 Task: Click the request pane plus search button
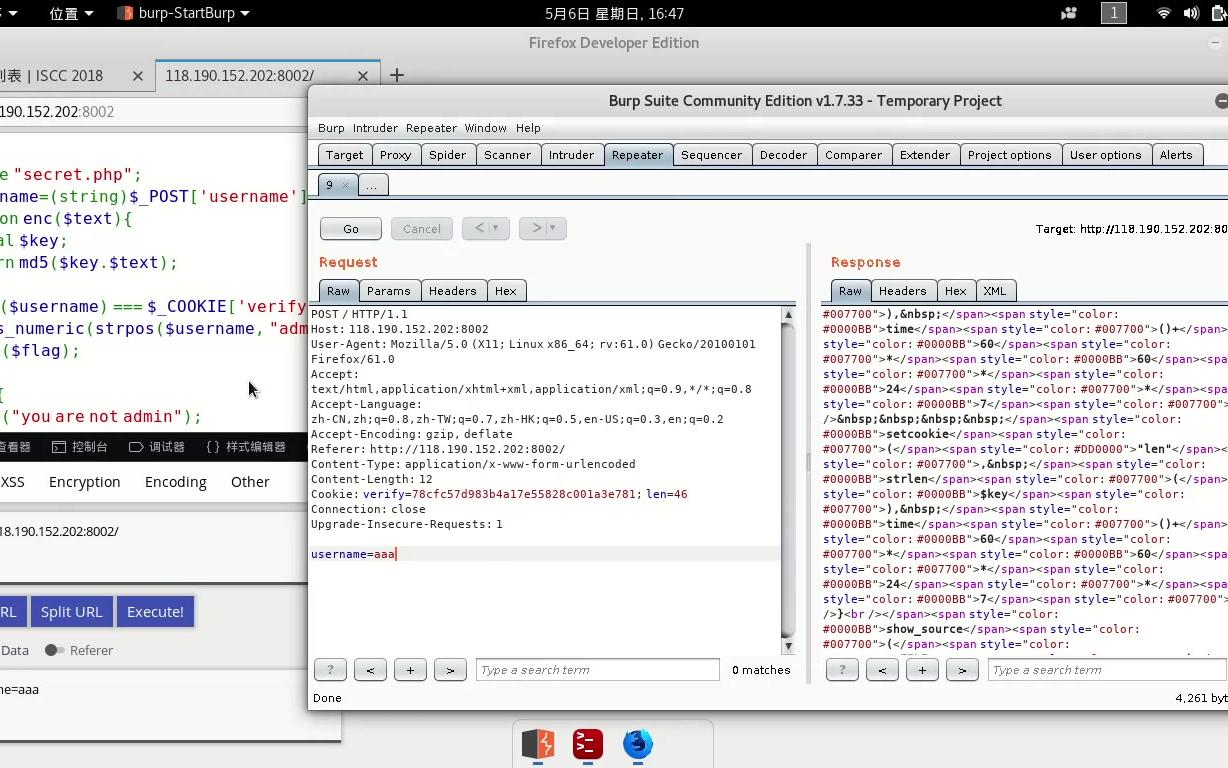pyautogui.click(x=410, y=670)
